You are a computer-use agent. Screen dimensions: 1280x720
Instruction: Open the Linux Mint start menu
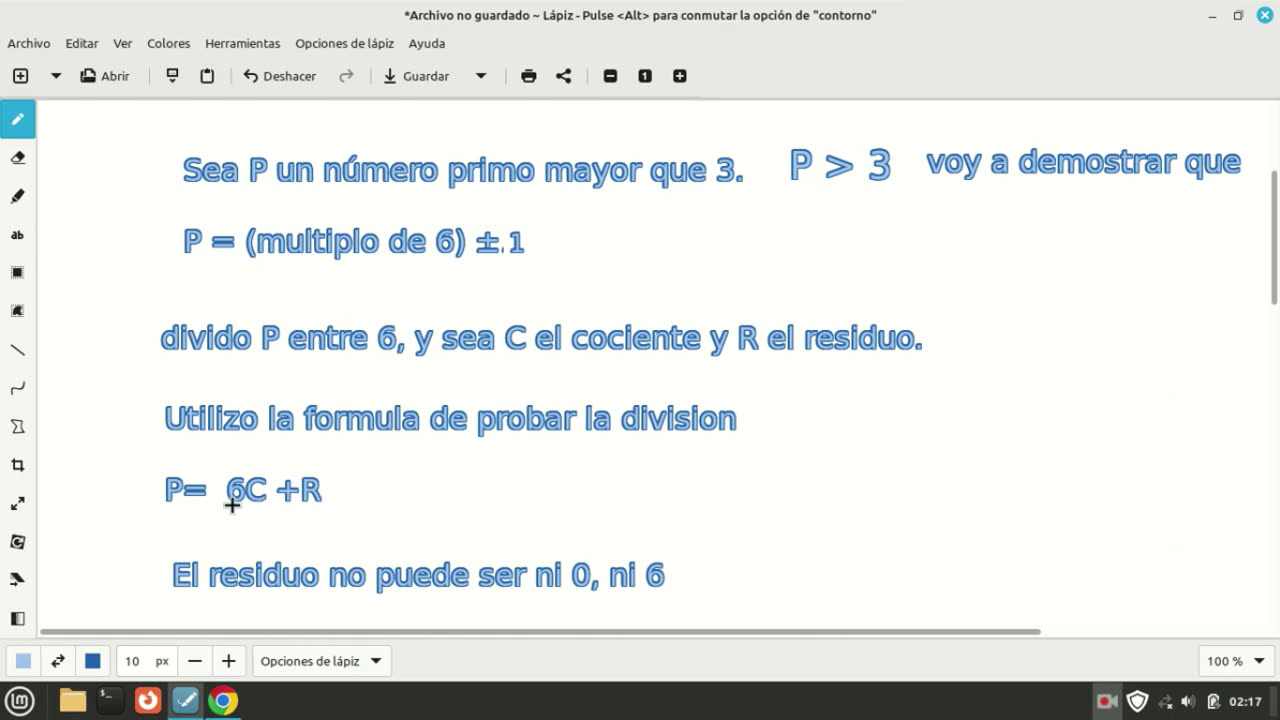pyautogui.click(x=20, y=701)
